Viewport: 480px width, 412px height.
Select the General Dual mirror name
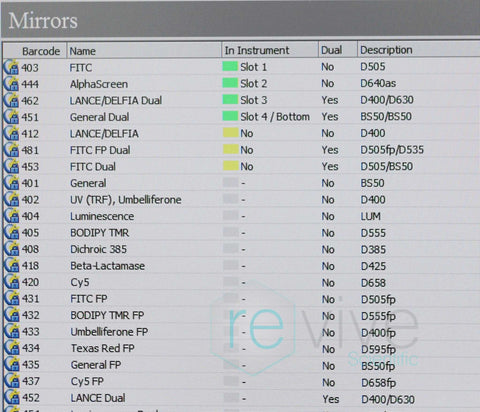[x=99, y=117]
